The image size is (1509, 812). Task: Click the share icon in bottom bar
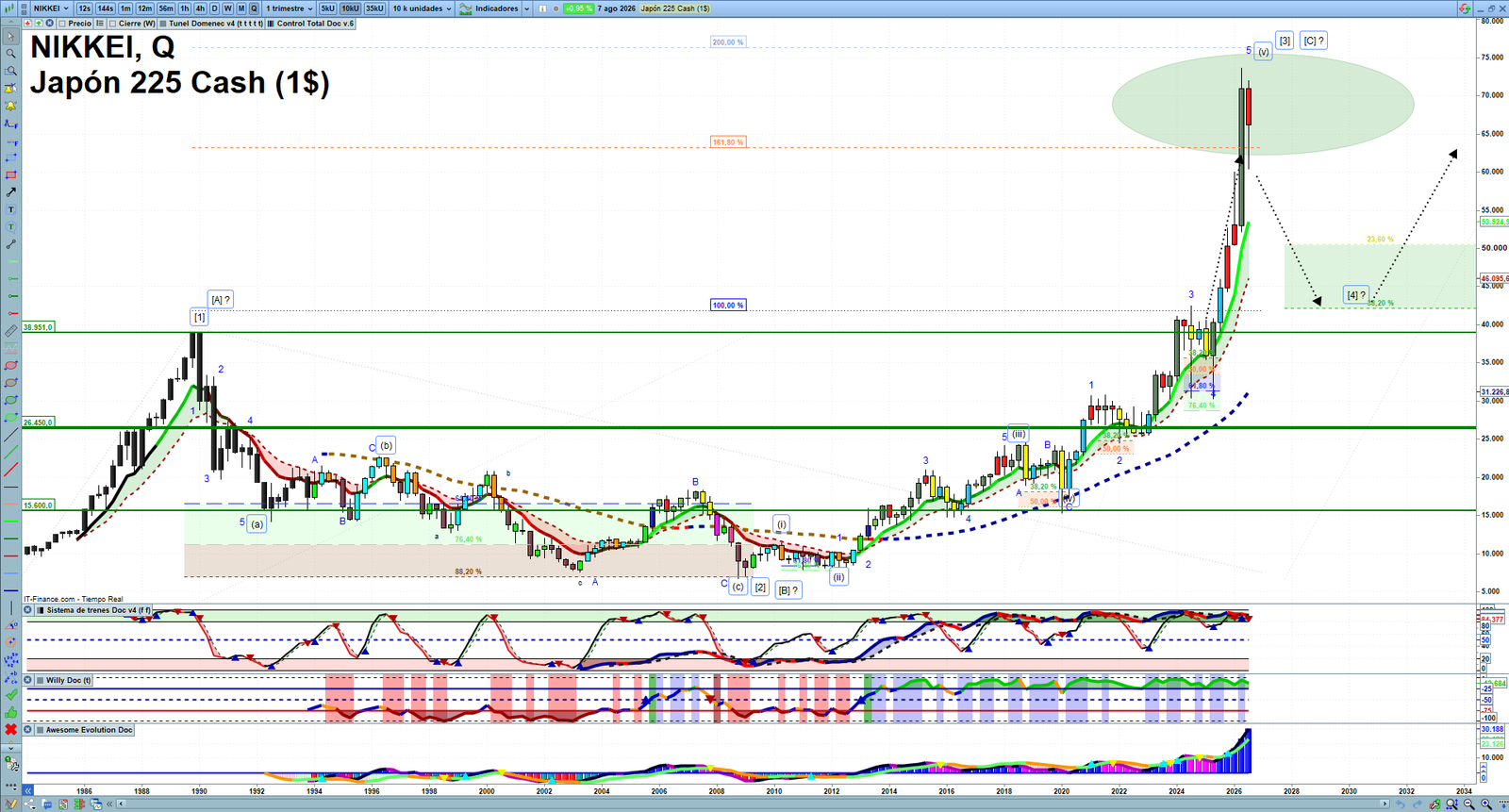pyautogui.click(x=29, y=804)
